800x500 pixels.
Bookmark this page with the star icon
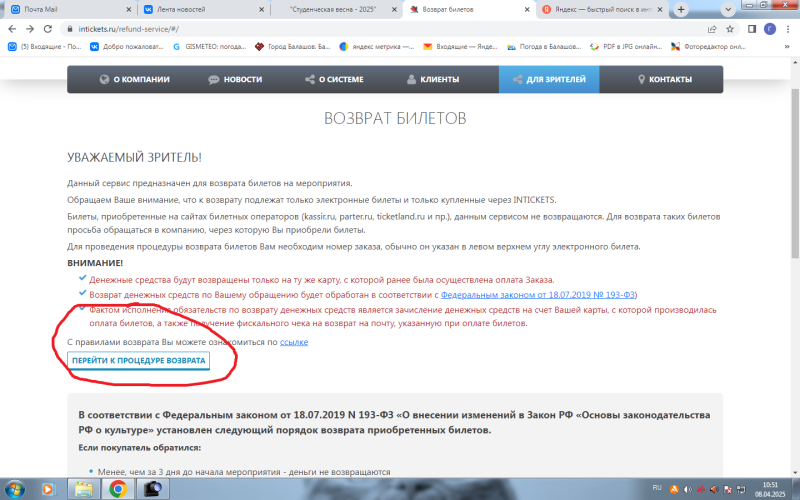point(730,29)
